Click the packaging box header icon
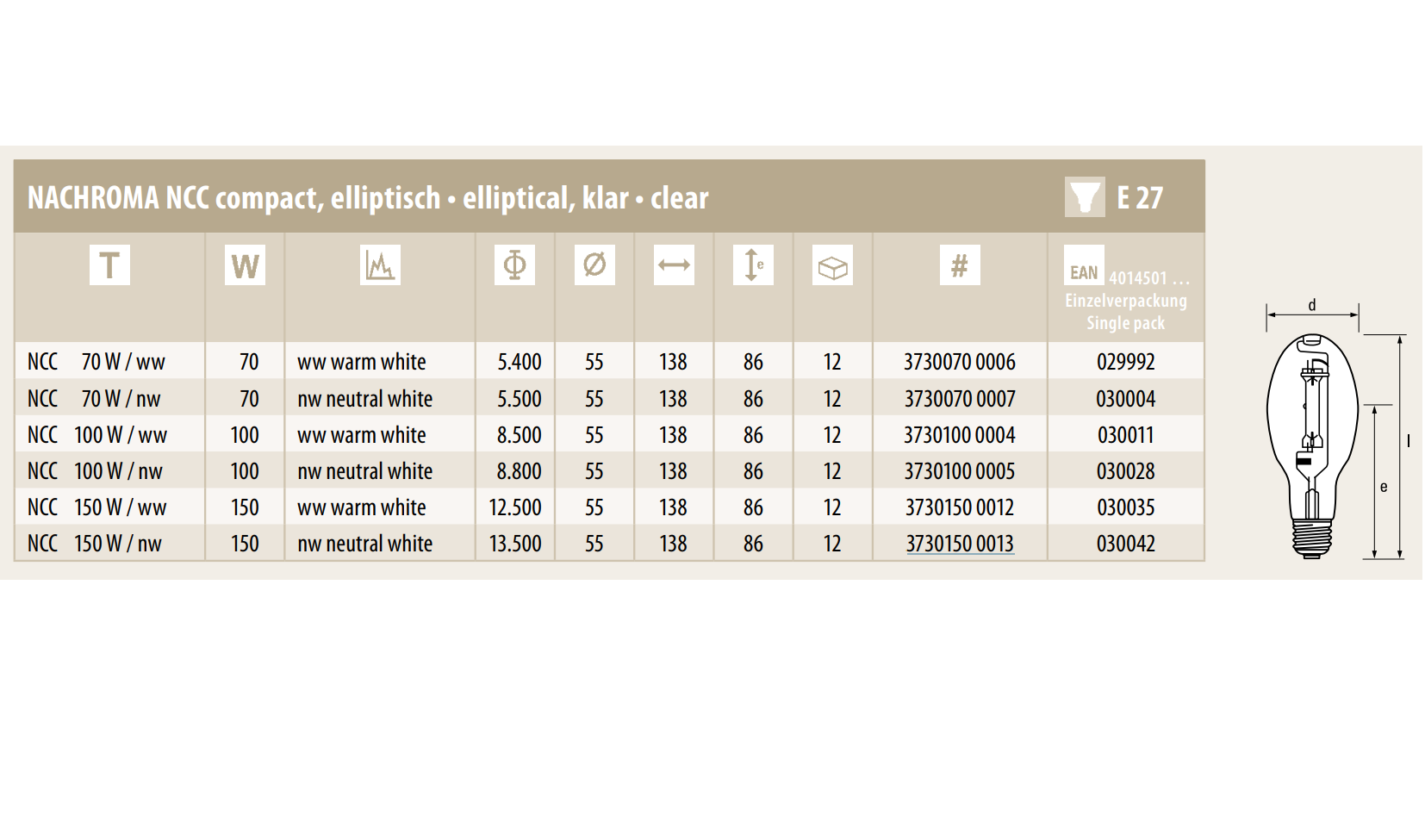Image resolution: width=1425 pixels, height=840 pixels. 832,264
